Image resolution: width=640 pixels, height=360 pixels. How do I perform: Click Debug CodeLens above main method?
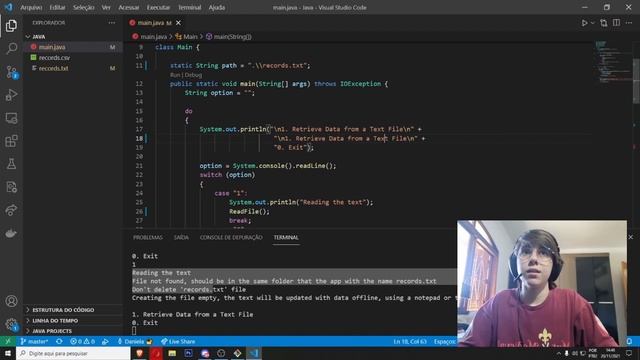tap(192, 75)
